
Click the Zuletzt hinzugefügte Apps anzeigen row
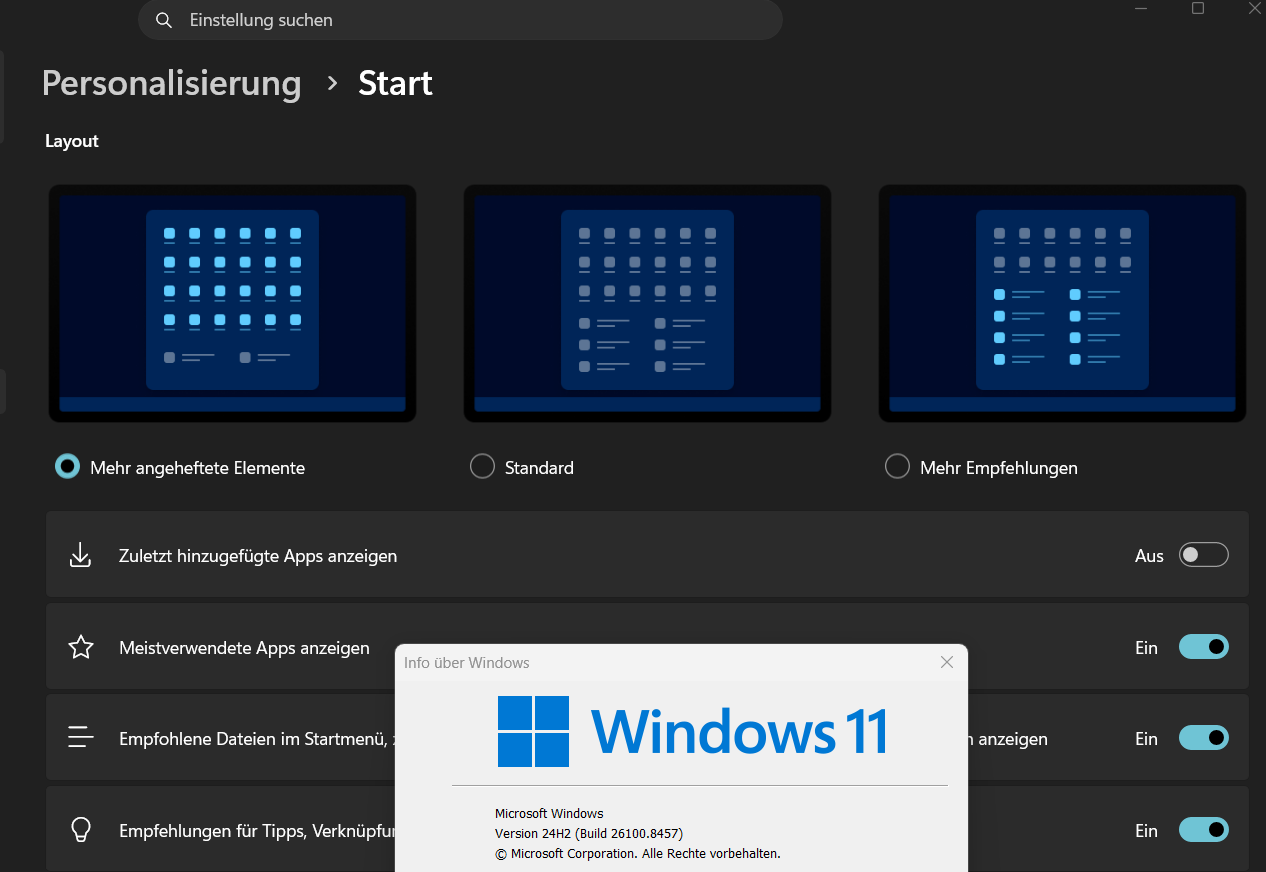pyautogui.click(x=647, y=555)
